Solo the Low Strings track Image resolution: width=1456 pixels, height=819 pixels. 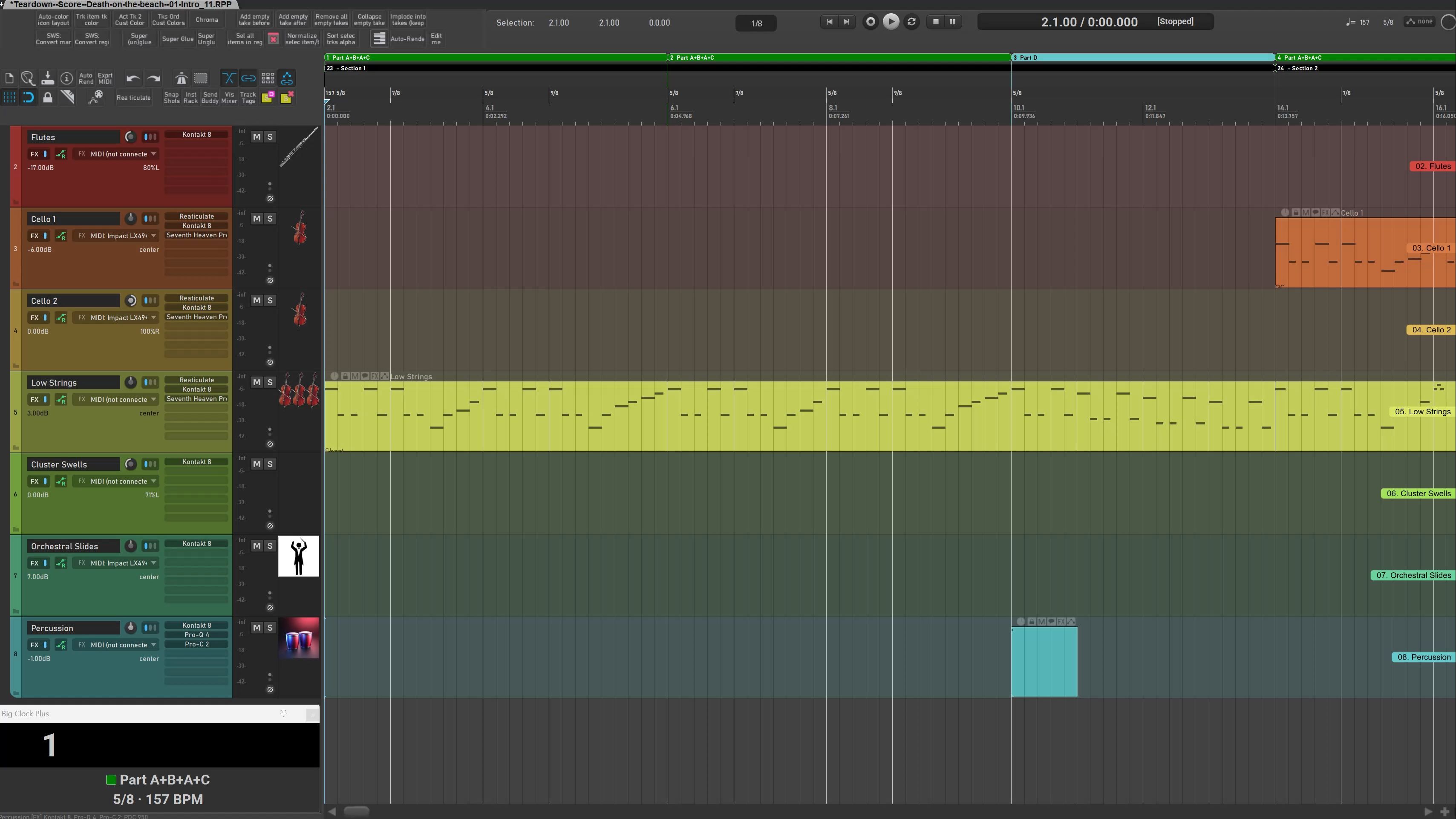click(270, 382)
